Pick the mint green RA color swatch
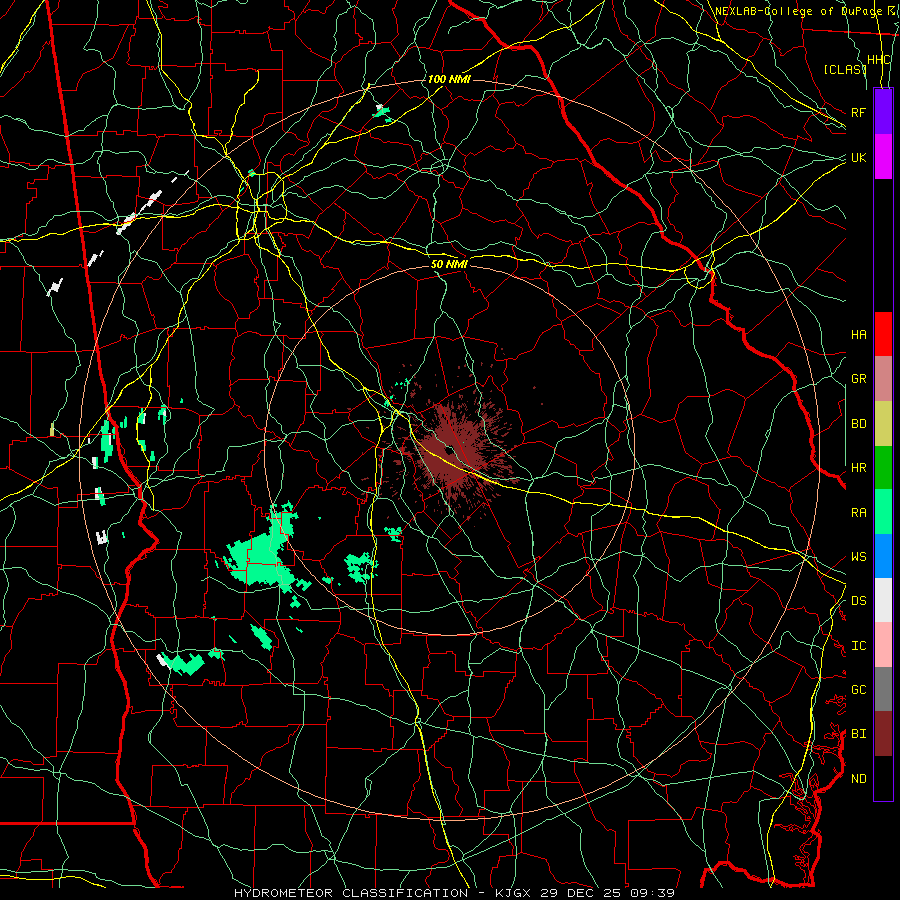Image resolution: width=900 pixels, height=900 pixels. click(883, 512)
